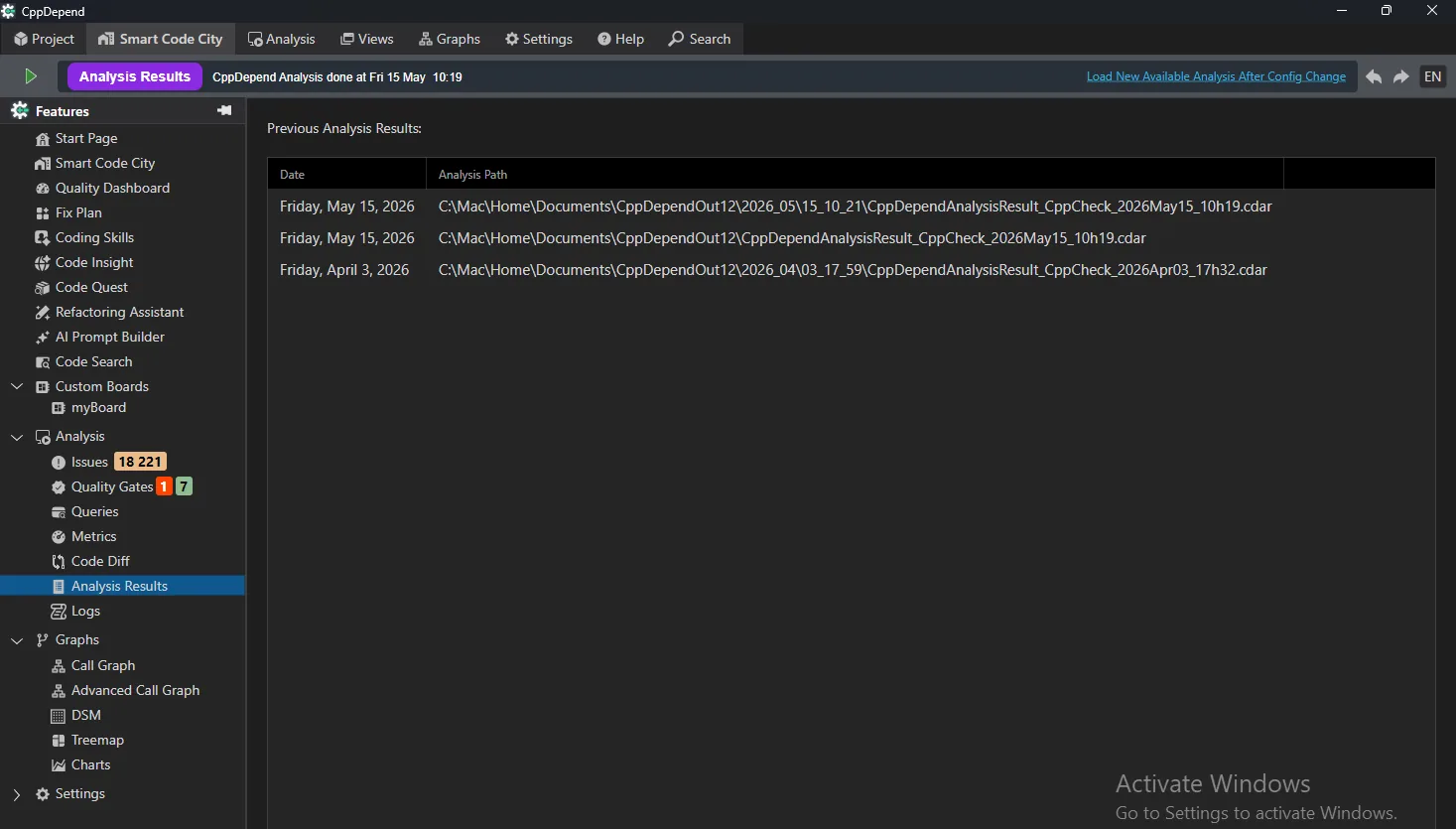Click Friday, April 3, 2026 date cell
Viewport: 1456px width, 829px height.
(x=344, y=270)
